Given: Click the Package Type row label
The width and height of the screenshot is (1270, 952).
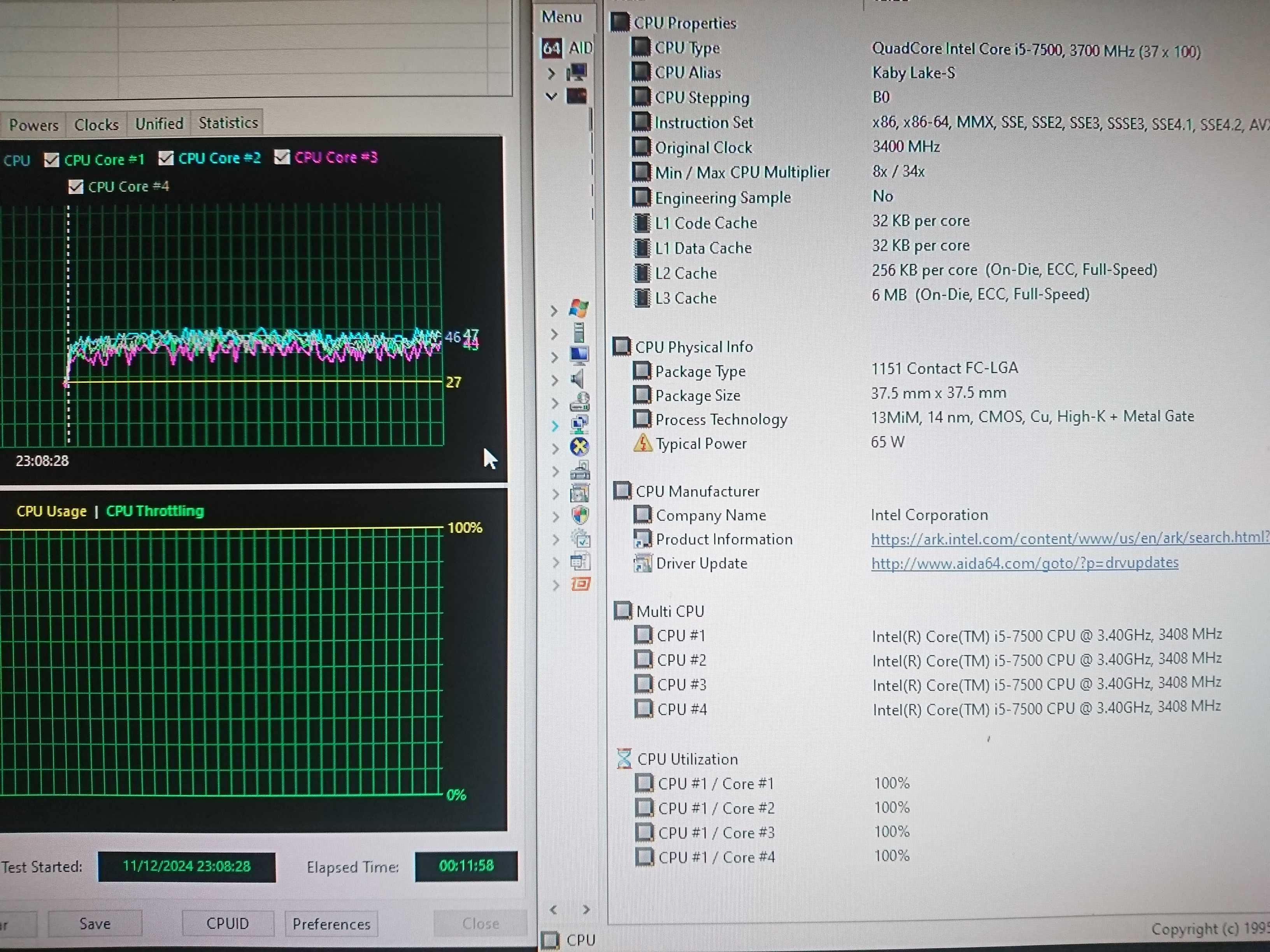Looking at the screenshot, I should (700, 371).
